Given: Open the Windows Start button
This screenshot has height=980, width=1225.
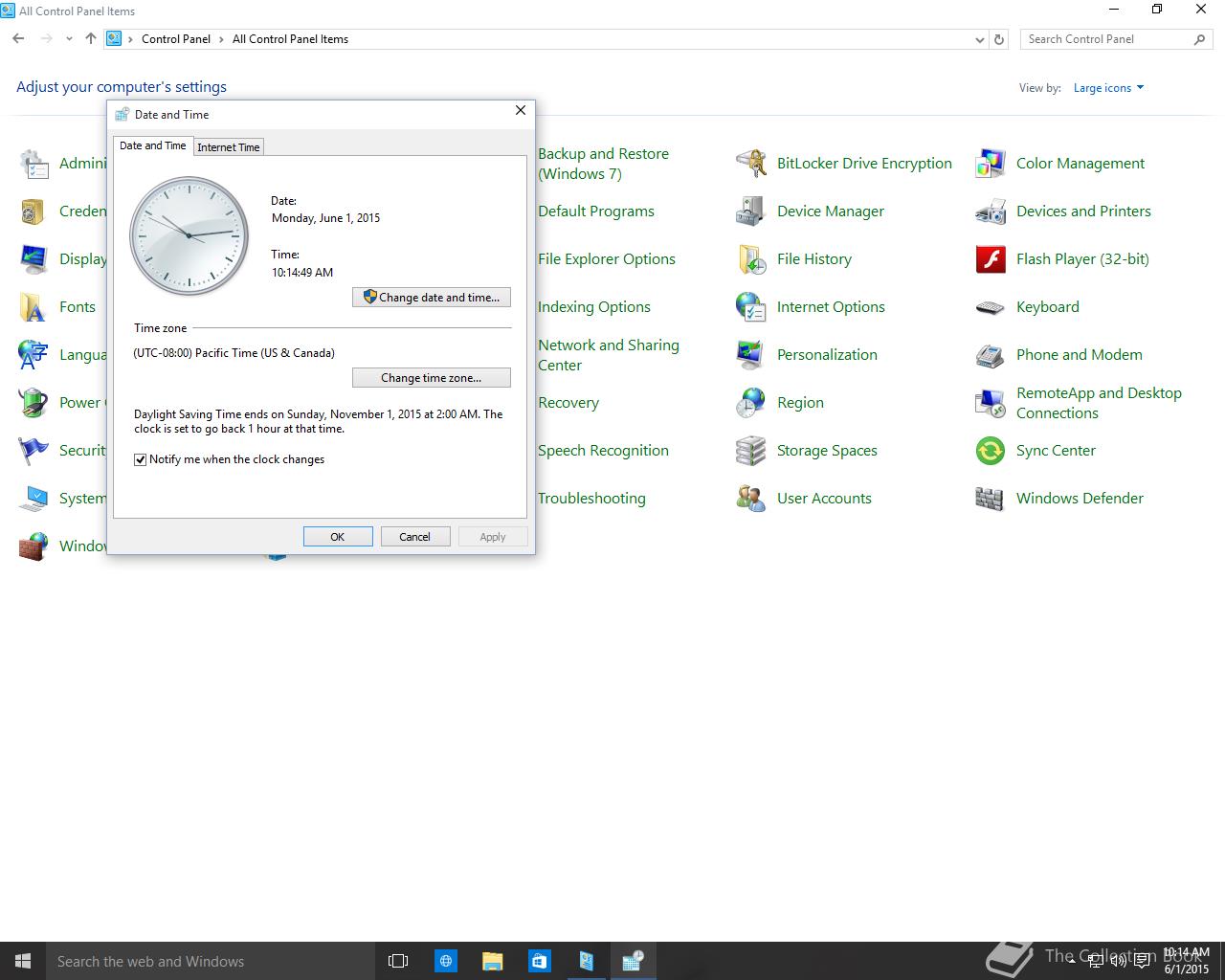Looking at the screenshot, I should click(x=23, y=961).
